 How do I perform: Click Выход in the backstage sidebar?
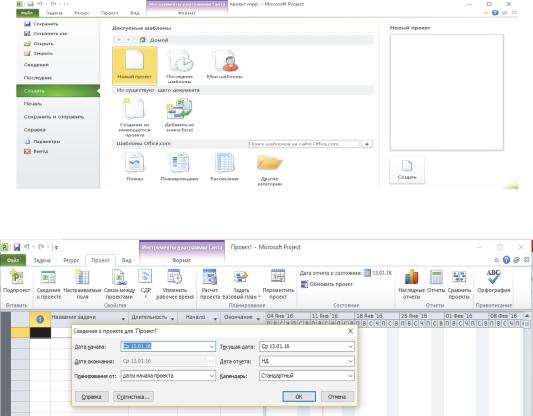pyautogui.click(x=36, y=151)
